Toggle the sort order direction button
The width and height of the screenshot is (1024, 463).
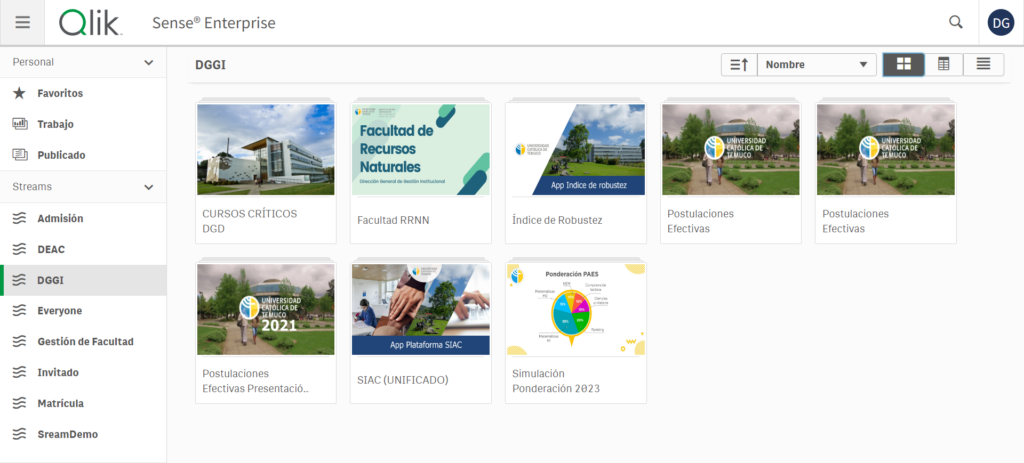pos(739,65)
